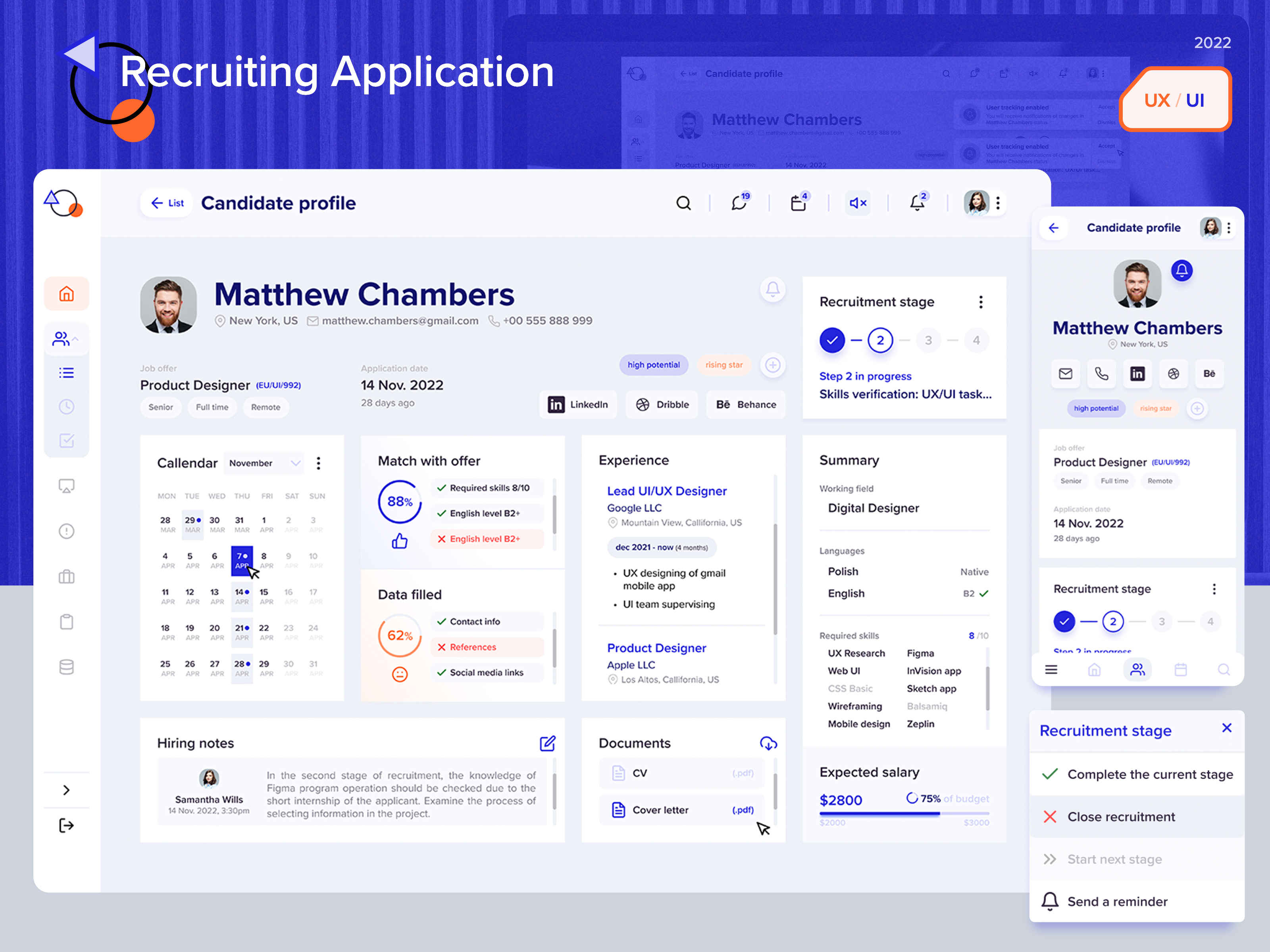Open chat messages with 19 badge

pyautogui.click(x=740, y=202)
